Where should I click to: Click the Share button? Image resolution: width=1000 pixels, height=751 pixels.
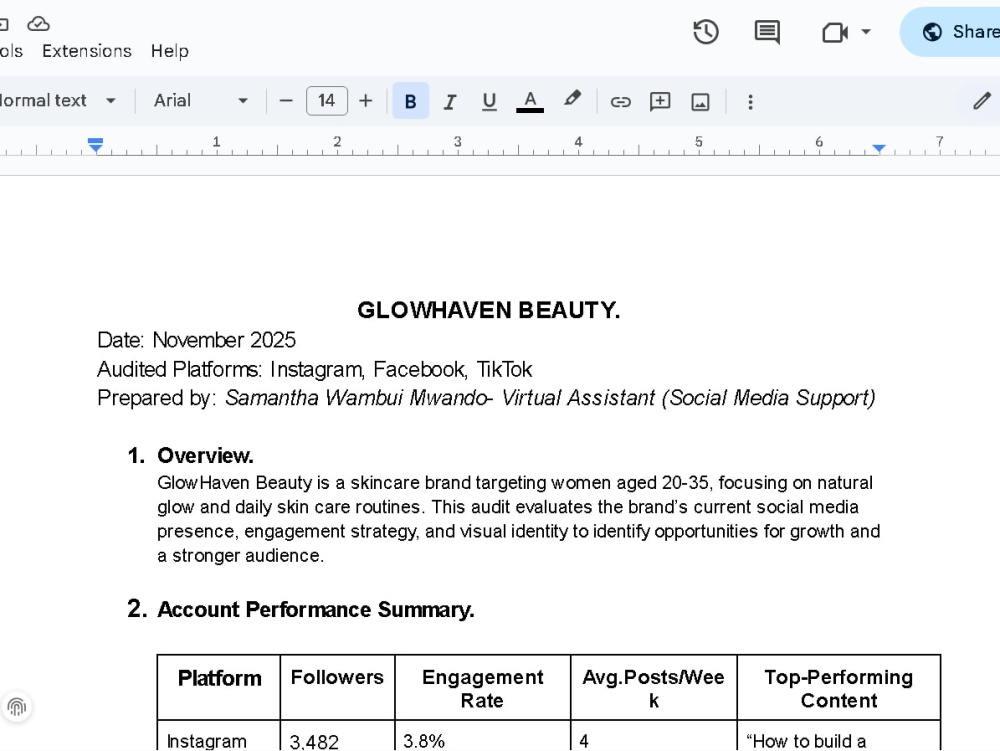[950, 32]
